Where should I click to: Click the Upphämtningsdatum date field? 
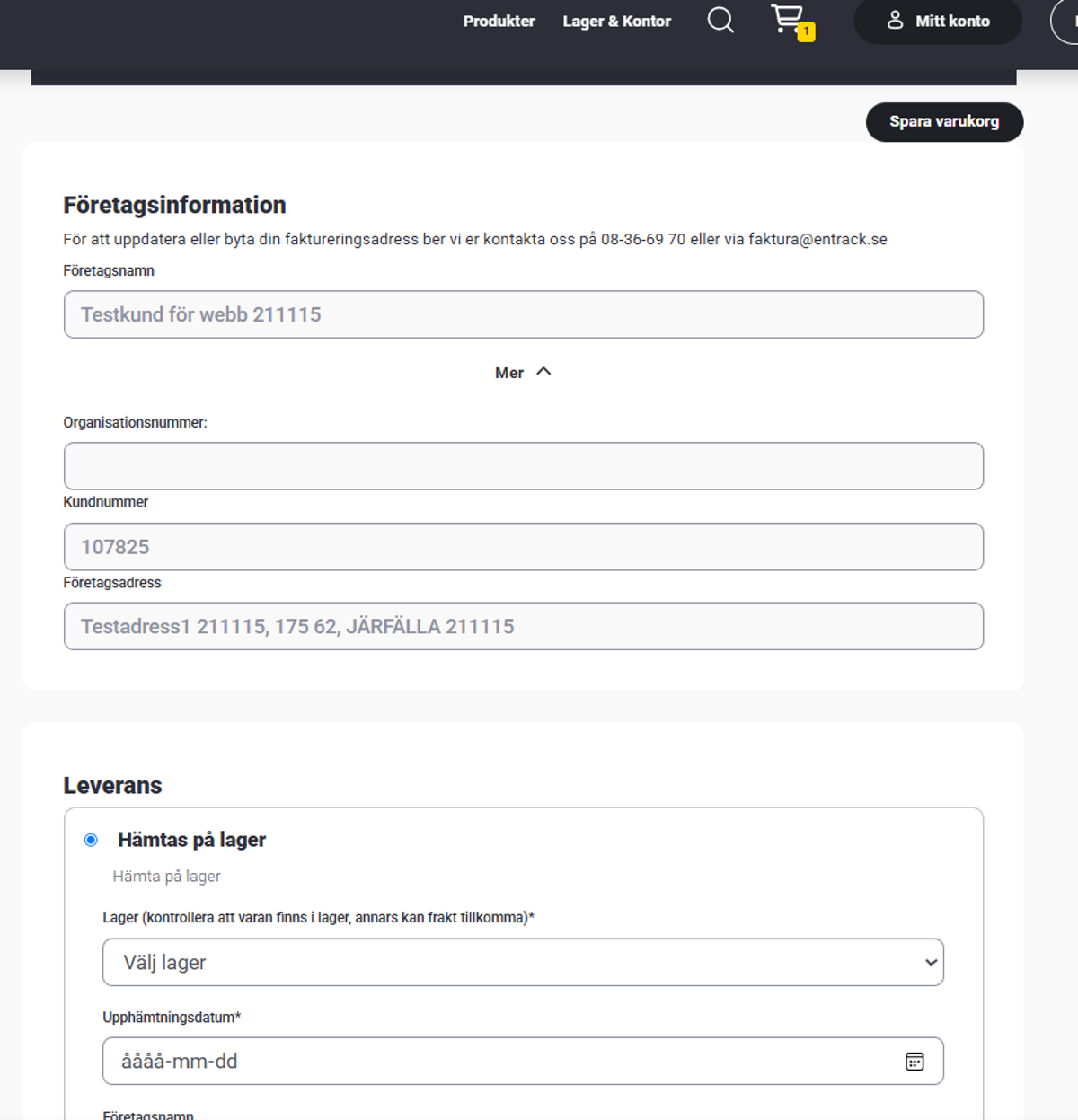click(x=523, y=1061)
